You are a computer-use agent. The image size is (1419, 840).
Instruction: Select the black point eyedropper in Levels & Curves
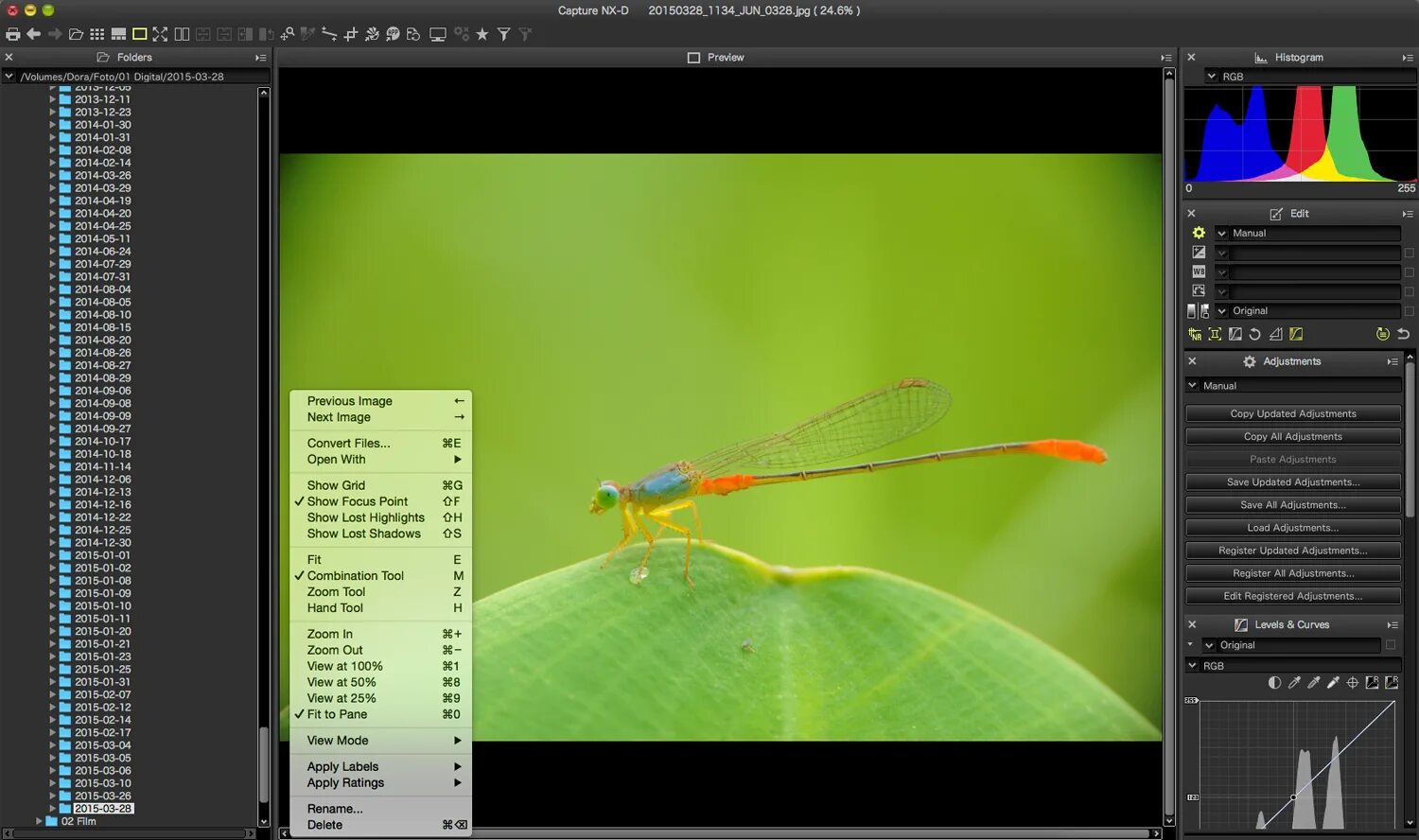tap(1294, 682)
